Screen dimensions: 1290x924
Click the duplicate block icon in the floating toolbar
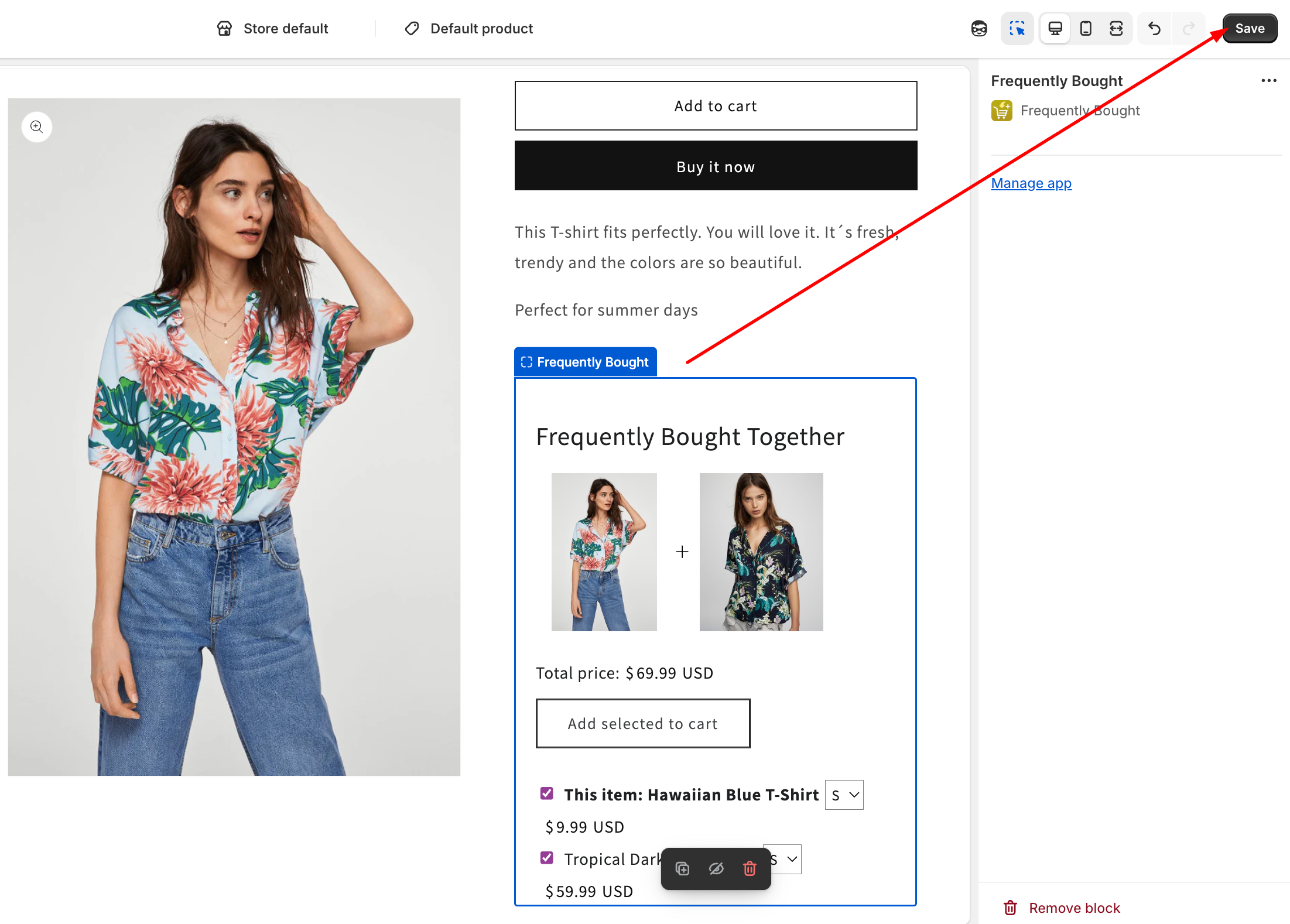[682, 868]
